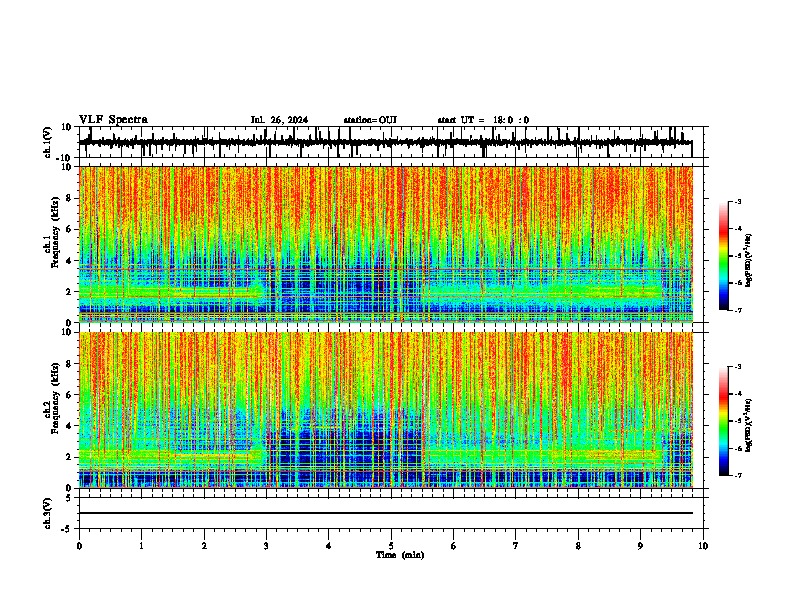Click the "ch.3(V)" axis label
The height and width of the screenshot is (612, 792).
48,513
